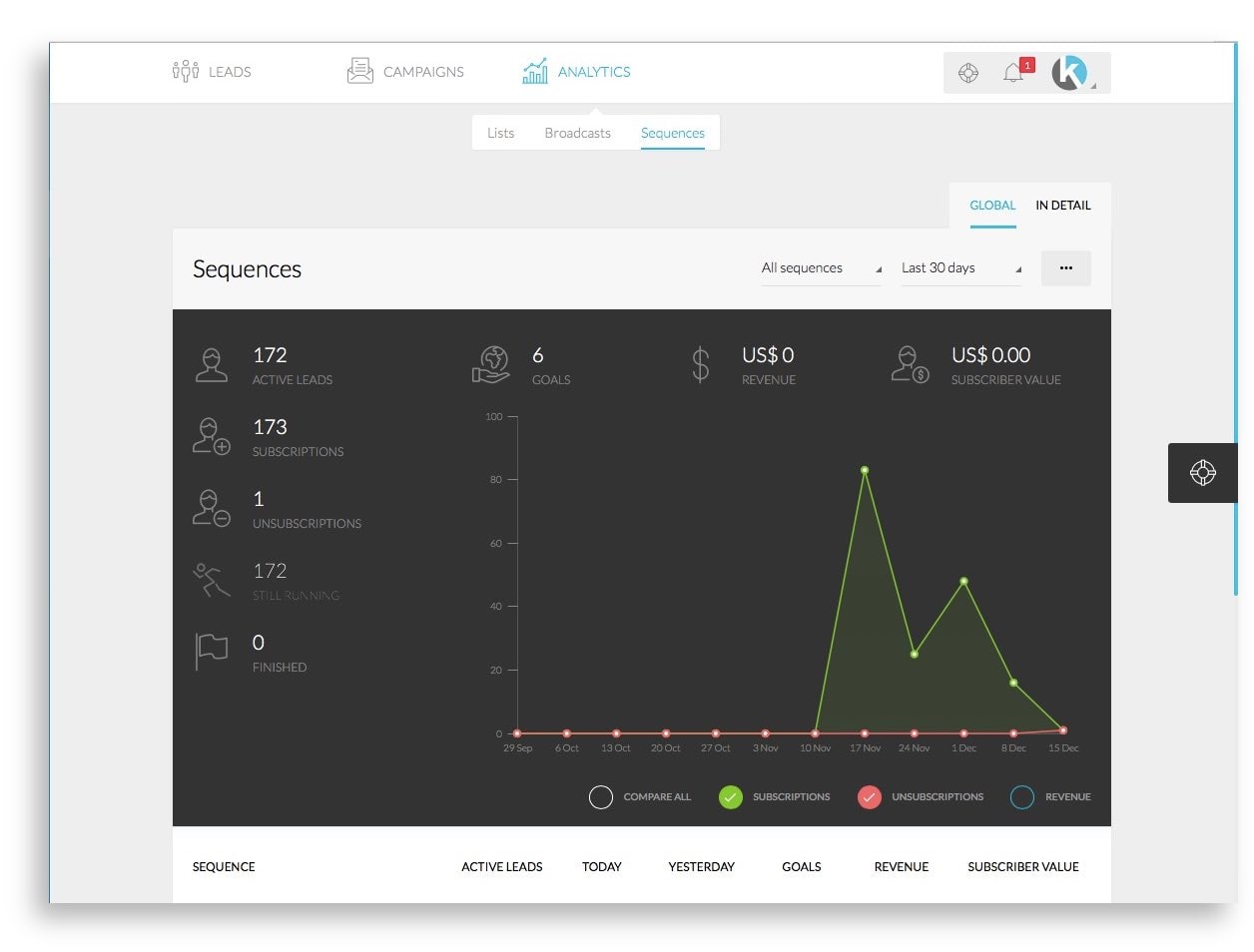Screen dimensions: 1254x952
Task: Enable the Revenue chart series
Action: click(x=1022, y=797)
